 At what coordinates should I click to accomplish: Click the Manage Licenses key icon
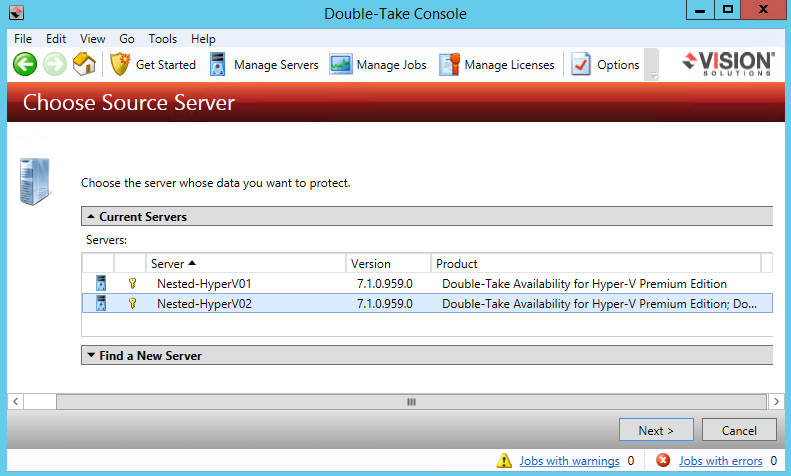point(449,65)
